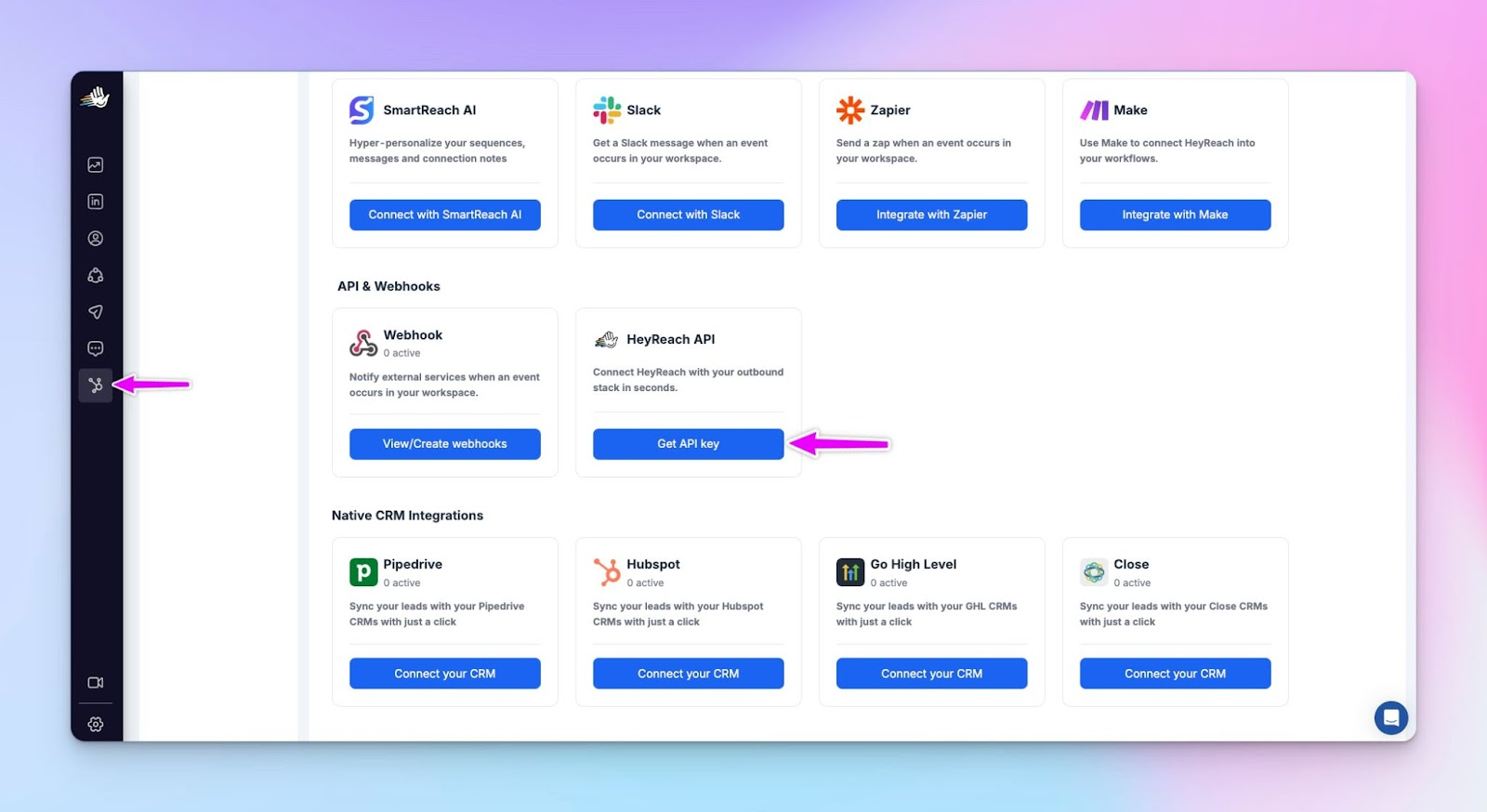Click '0 active' under Pipedrive
The width and height of the screenshot is (1487, 812).
(401, 583)
